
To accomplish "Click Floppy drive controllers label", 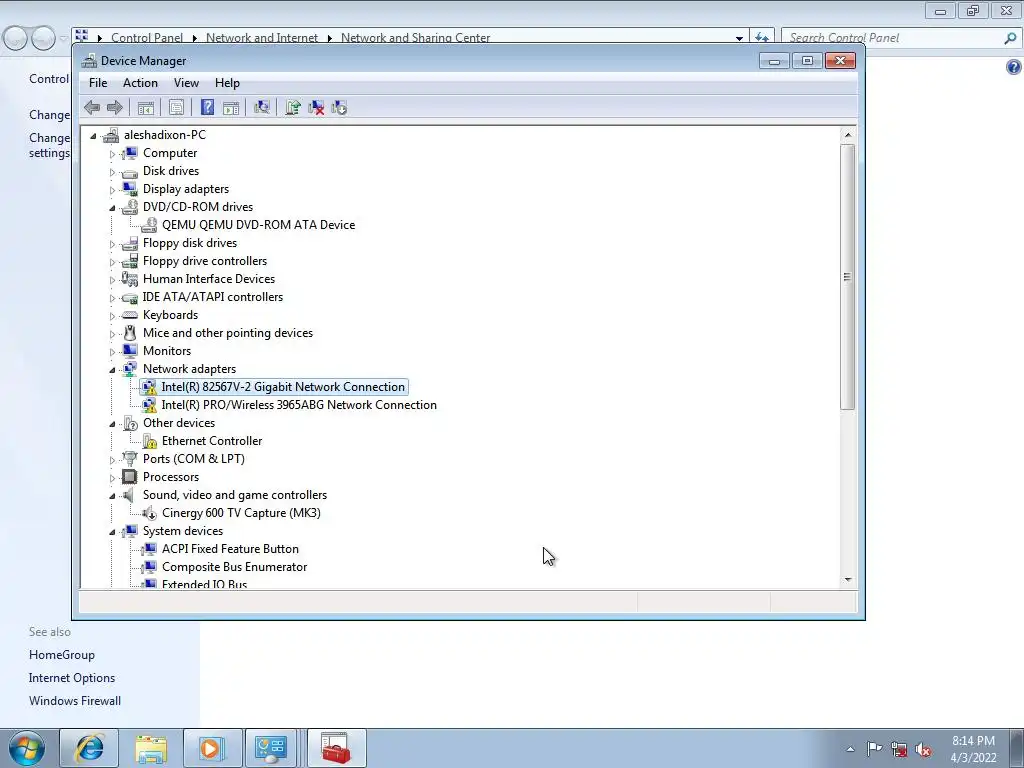I will [205, 261].
